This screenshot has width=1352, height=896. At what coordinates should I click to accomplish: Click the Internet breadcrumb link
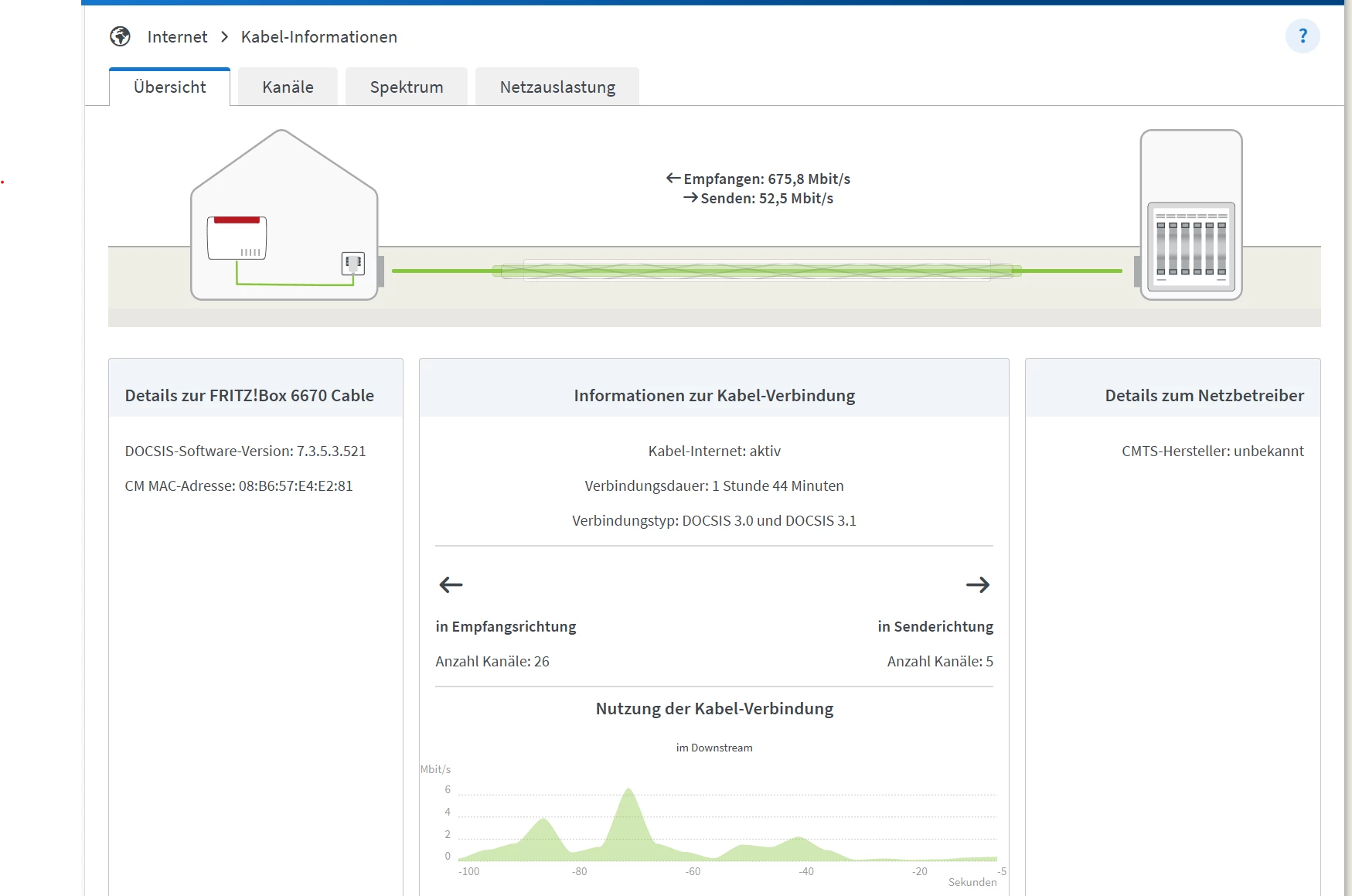(177, 36)
